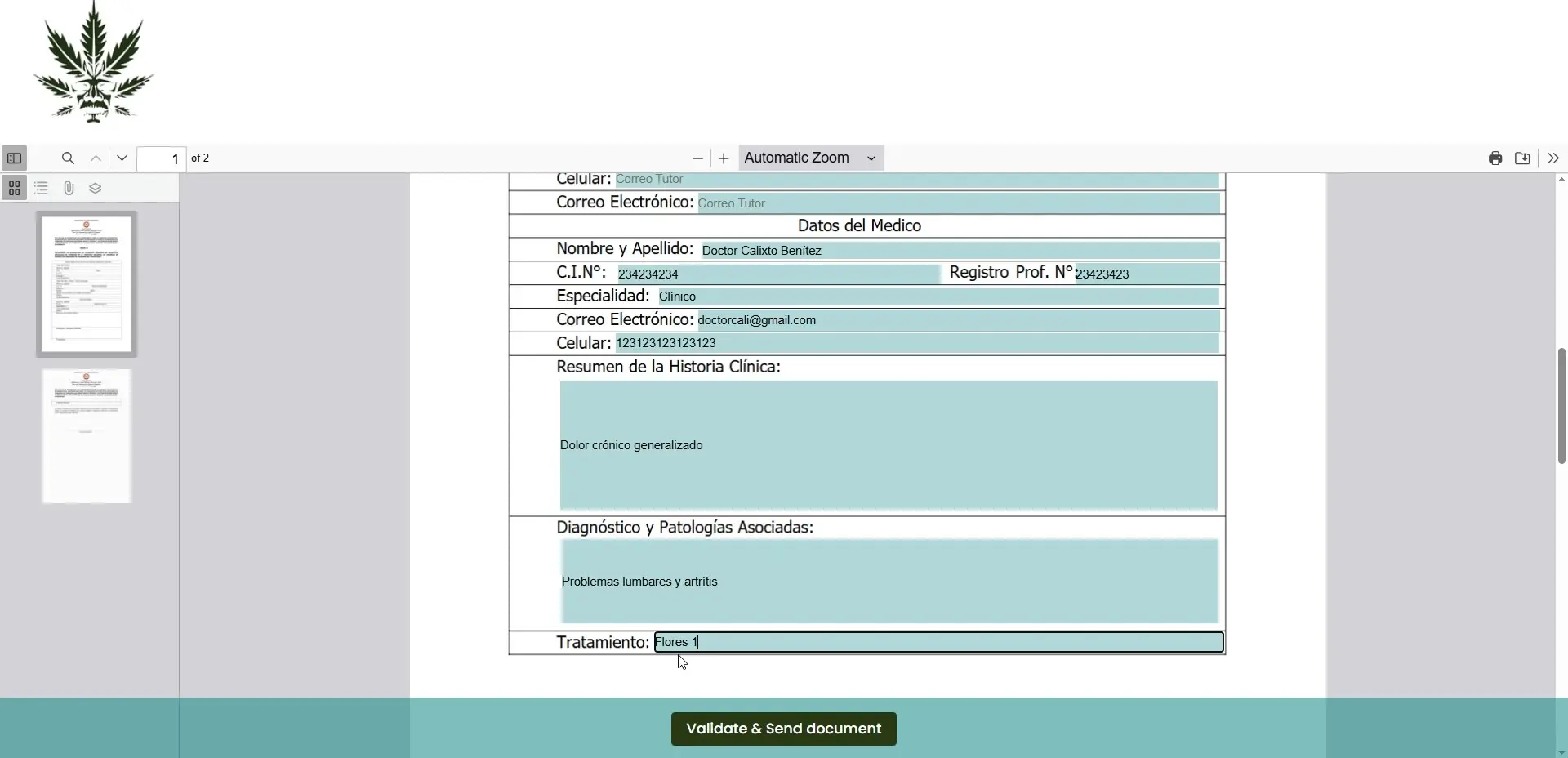The width and height of the screenshot is (1568, 758).
Task: Open the Automatic Zoom dropdown
Action: pyautogui.click(x=811, y=158)
